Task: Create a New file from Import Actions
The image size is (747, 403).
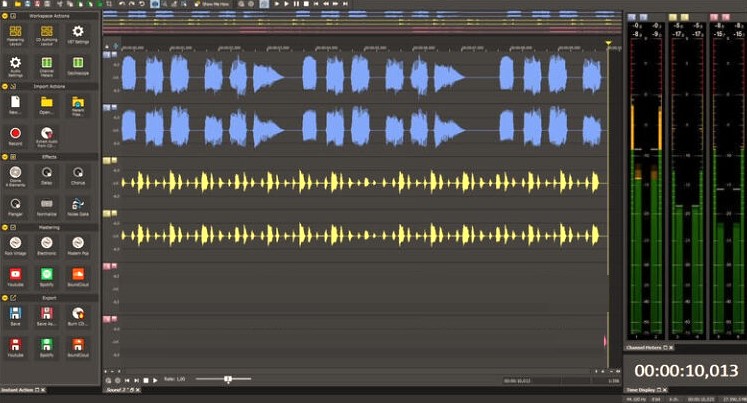Action: point(15,105)
